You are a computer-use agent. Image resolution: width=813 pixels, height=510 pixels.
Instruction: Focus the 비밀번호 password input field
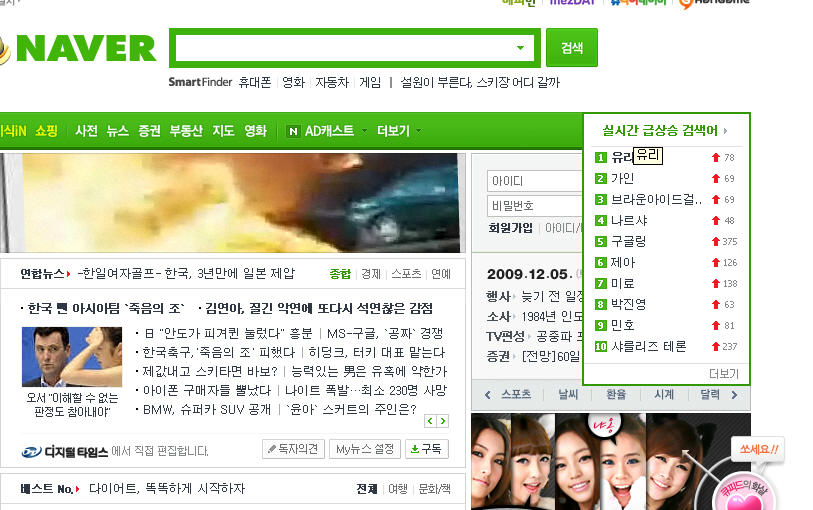(534, 206)
